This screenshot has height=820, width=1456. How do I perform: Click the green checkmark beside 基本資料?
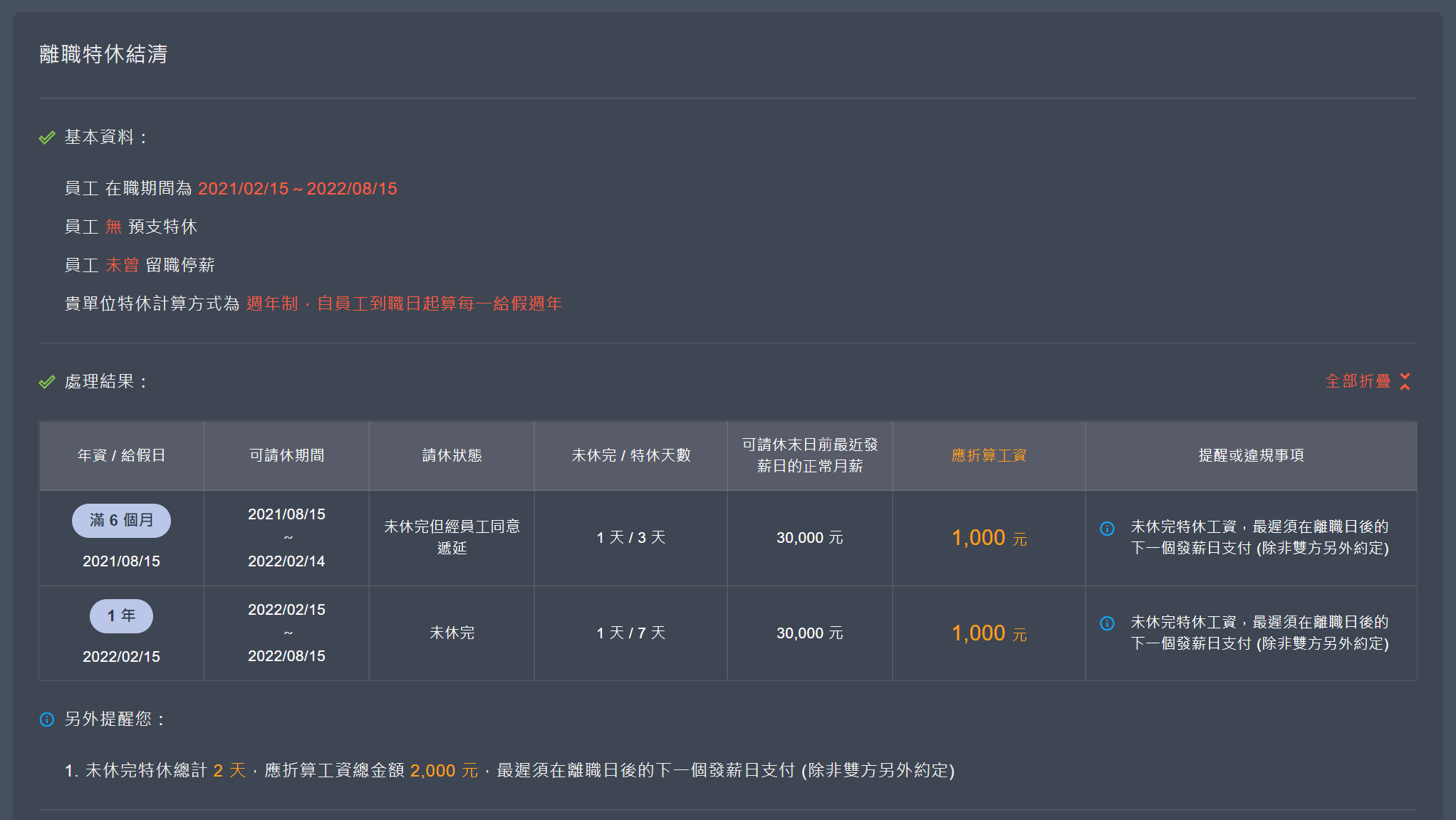(x=47, y=137)
